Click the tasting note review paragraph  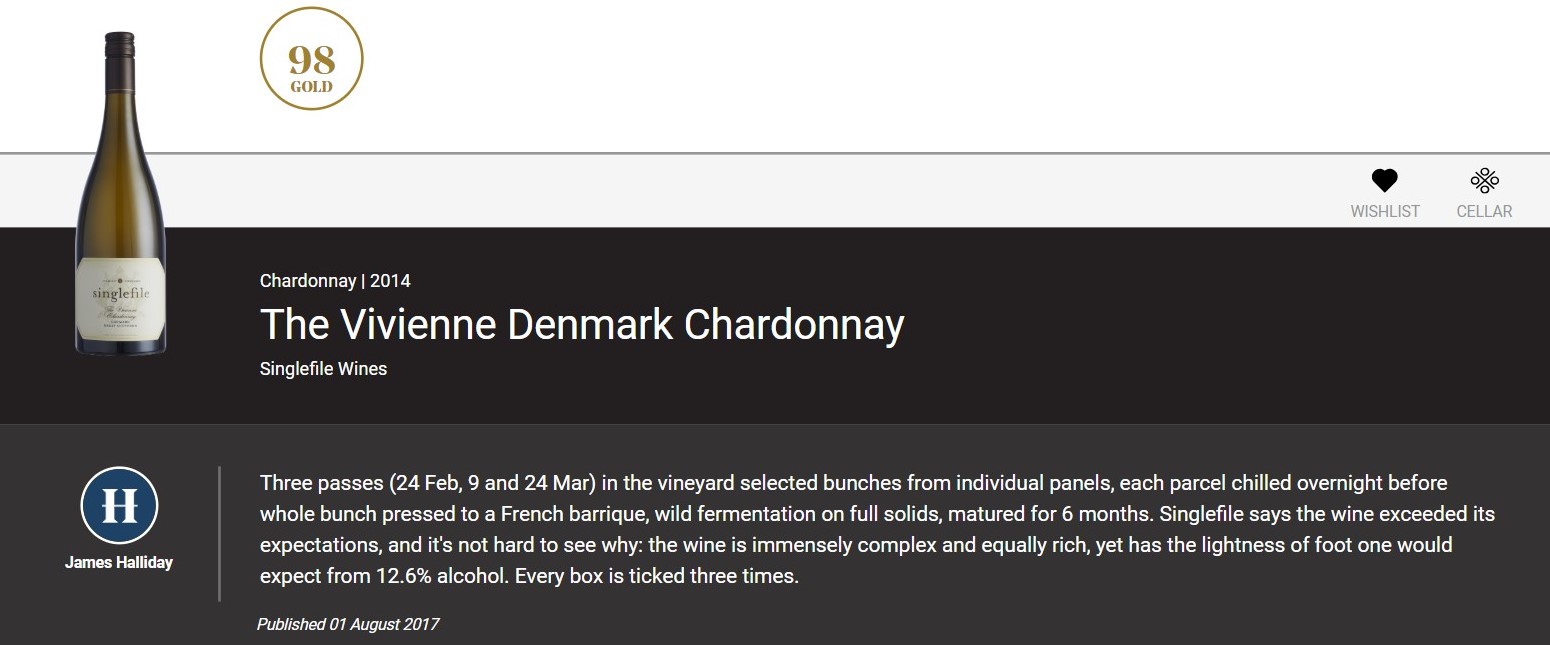[x=877, y=530]
